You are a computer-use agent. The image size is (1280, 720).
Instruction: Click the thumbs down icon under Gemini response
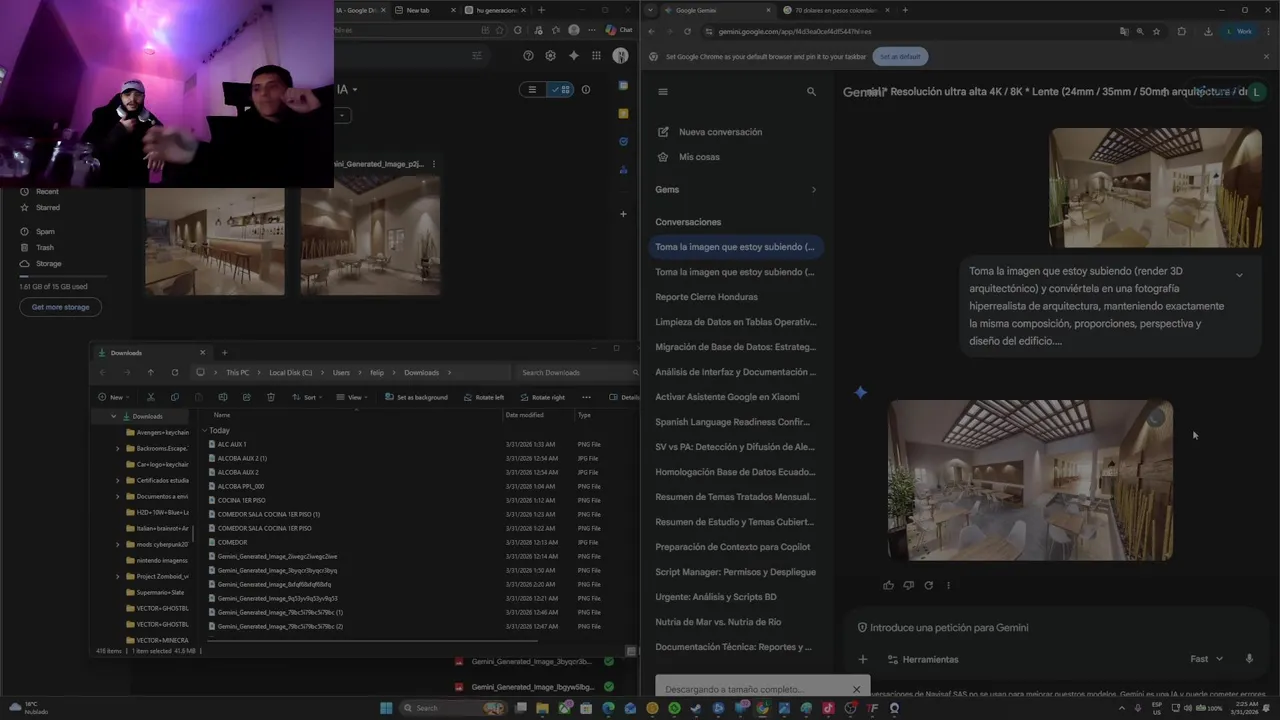pyautogui.click(x=908, y=585)
